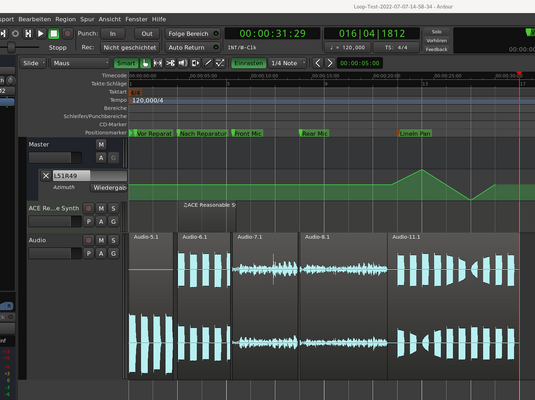The height and width of the screenshot is (400, 535).
Task: Open playlist button on Audio track
Action: click(89, 254)
